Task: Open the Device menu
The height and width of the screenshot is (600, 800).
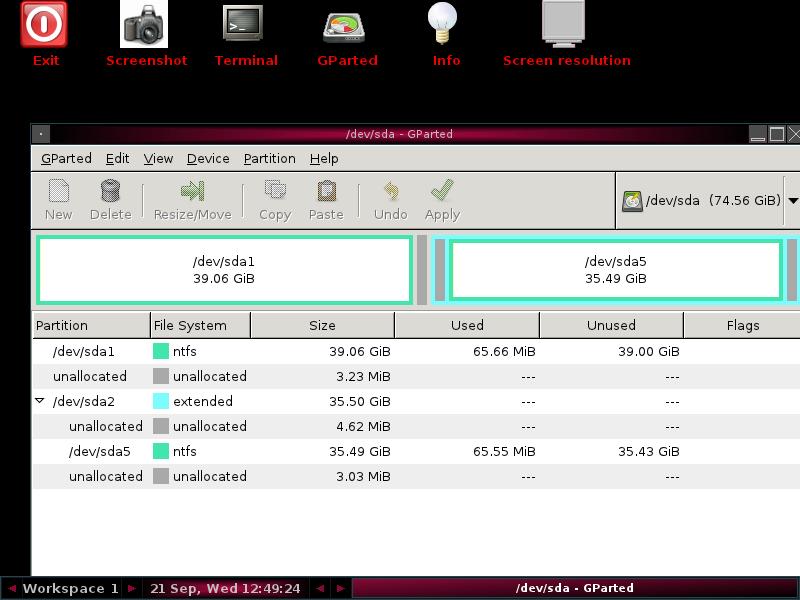Action: 209,158
